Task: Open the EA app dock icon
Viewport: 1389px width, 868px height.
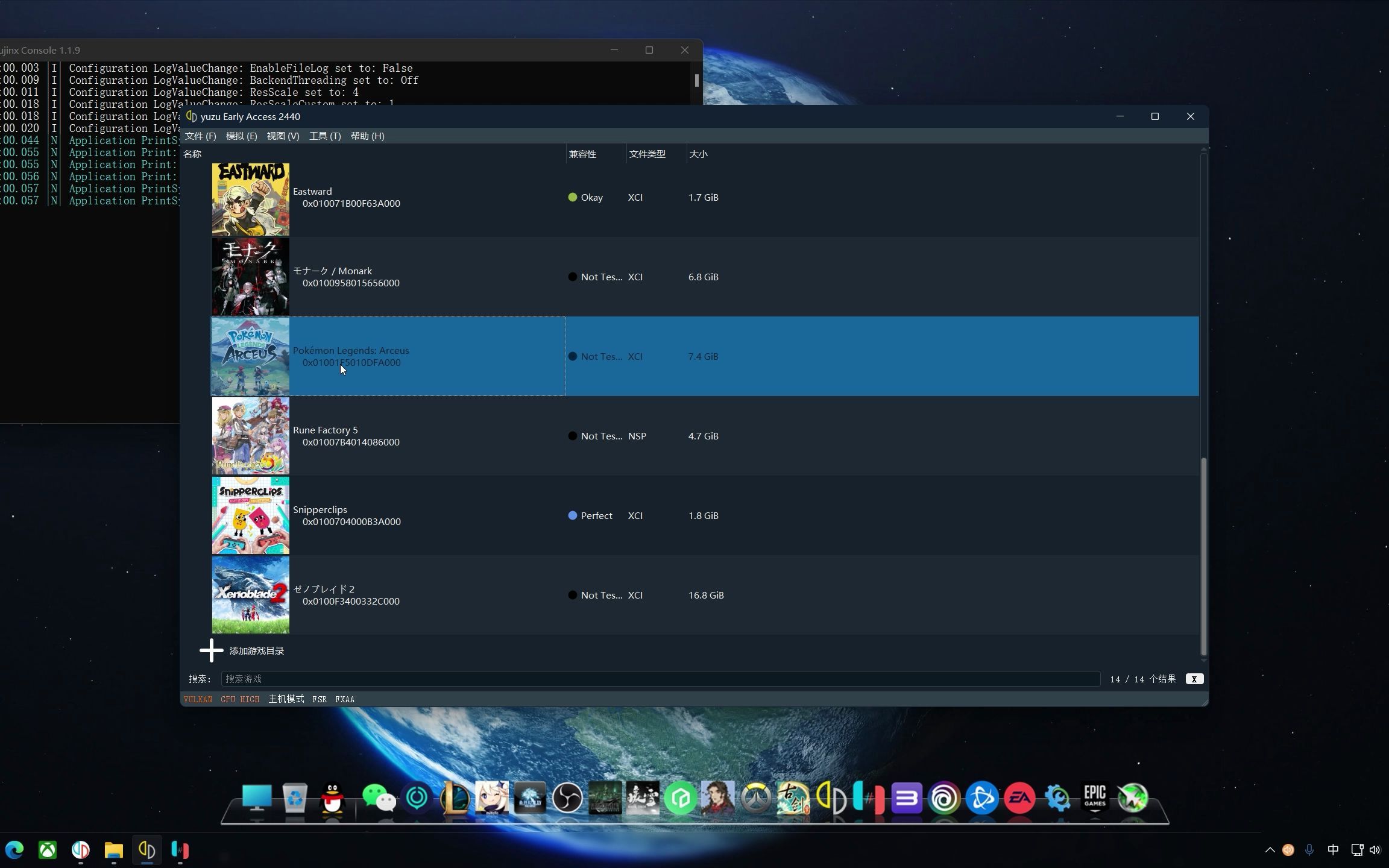Action: (1019, 799)
